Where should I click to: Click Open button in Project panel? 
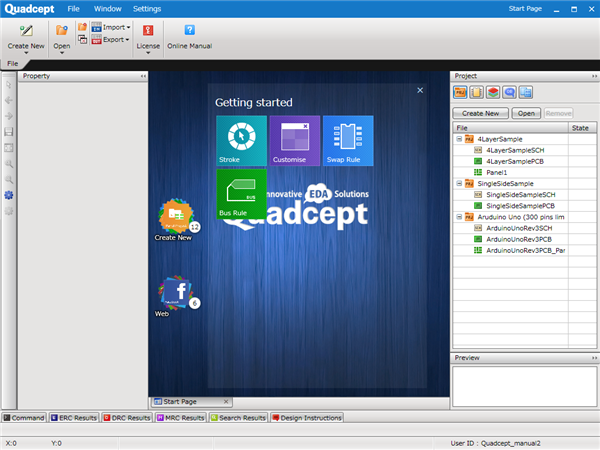click(526, 113)
